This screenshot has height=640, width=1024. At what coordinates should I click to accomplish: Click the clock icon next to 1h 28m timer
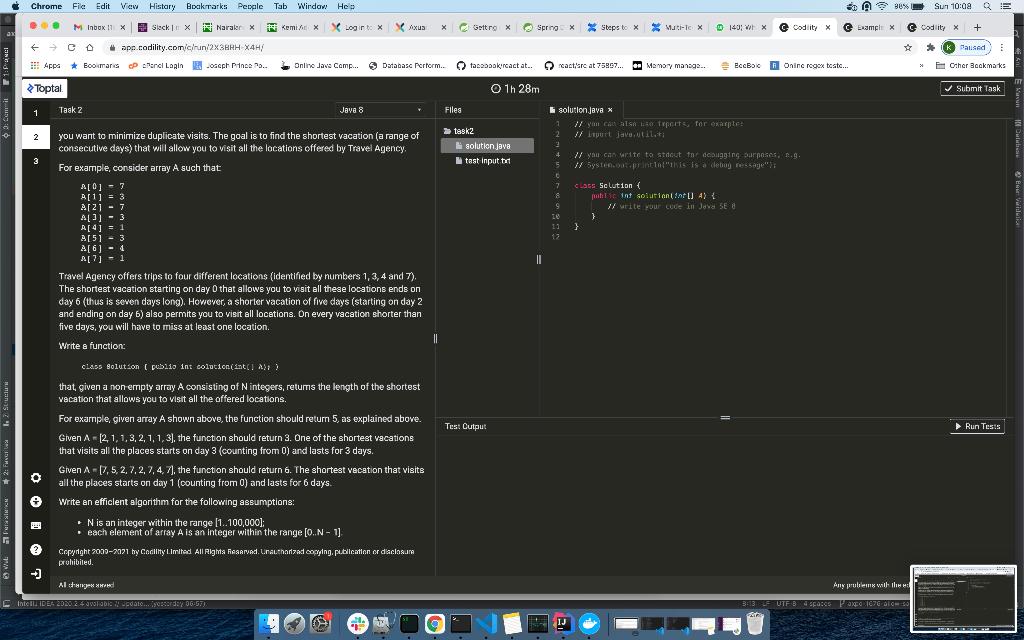pyautogui.click(x=495, y=88)
